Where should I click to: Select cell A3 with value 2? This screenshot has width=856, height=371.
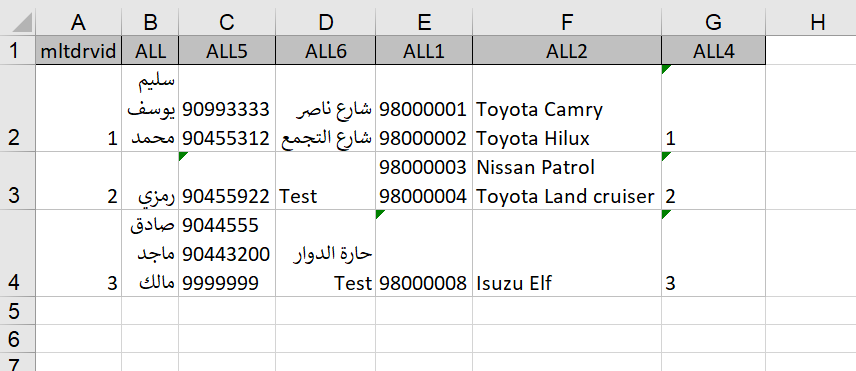click(79, 181)
